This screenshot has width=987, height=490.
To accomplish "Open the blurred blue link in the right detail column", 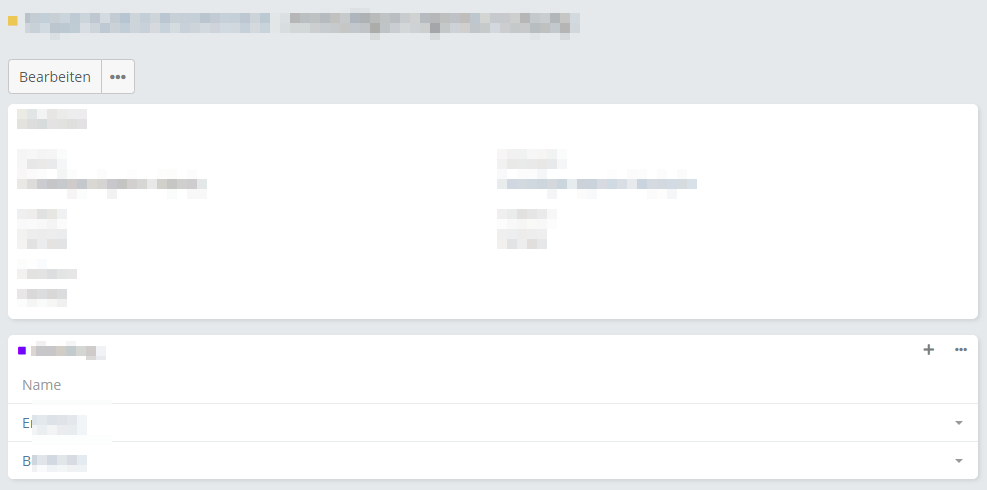I will (597, 184).
